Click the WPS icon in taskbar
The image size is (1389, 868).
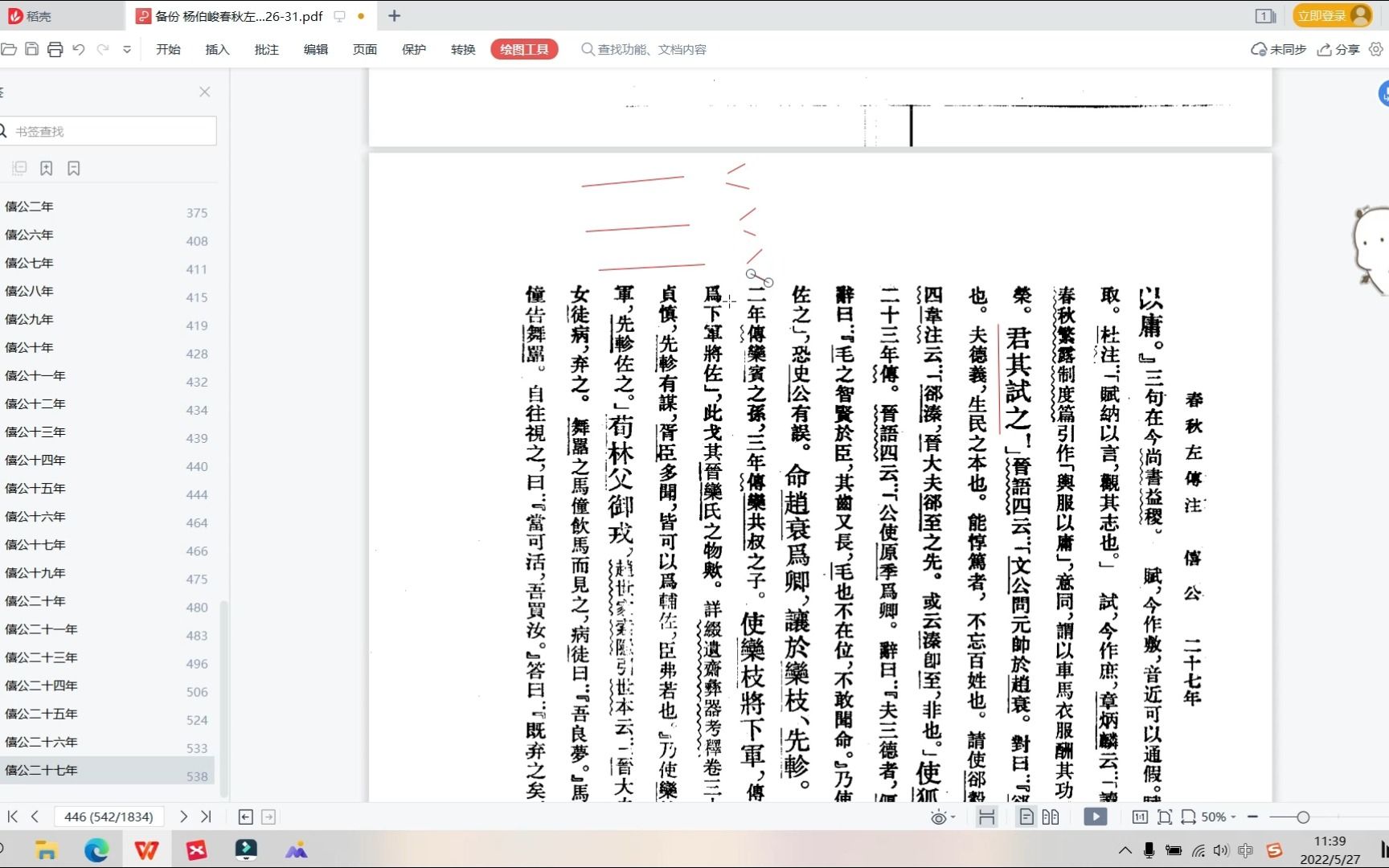point(146,850)
